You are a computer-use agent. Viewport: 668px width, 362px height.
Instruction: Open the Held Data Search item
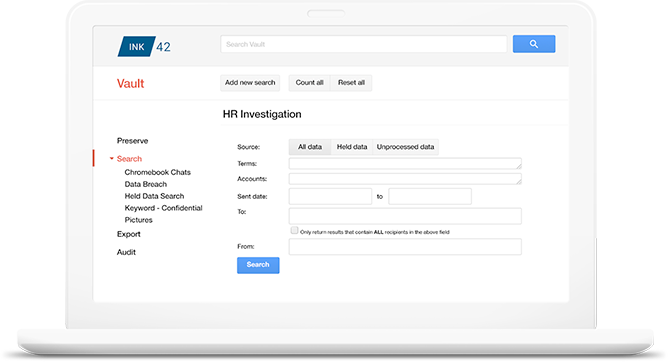(x=154, y=196)
